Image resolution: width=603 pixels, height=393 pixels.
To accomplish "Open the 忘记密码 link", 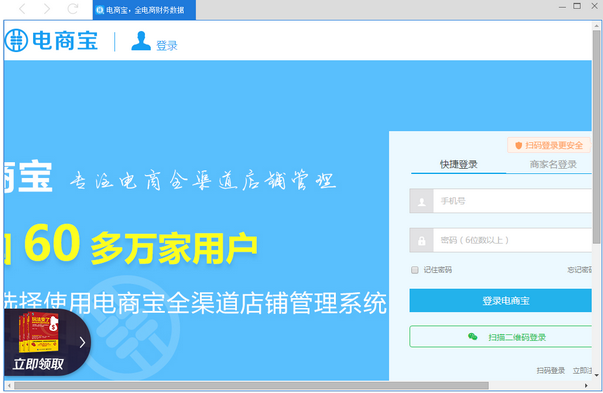I will (x=580, y=270).
